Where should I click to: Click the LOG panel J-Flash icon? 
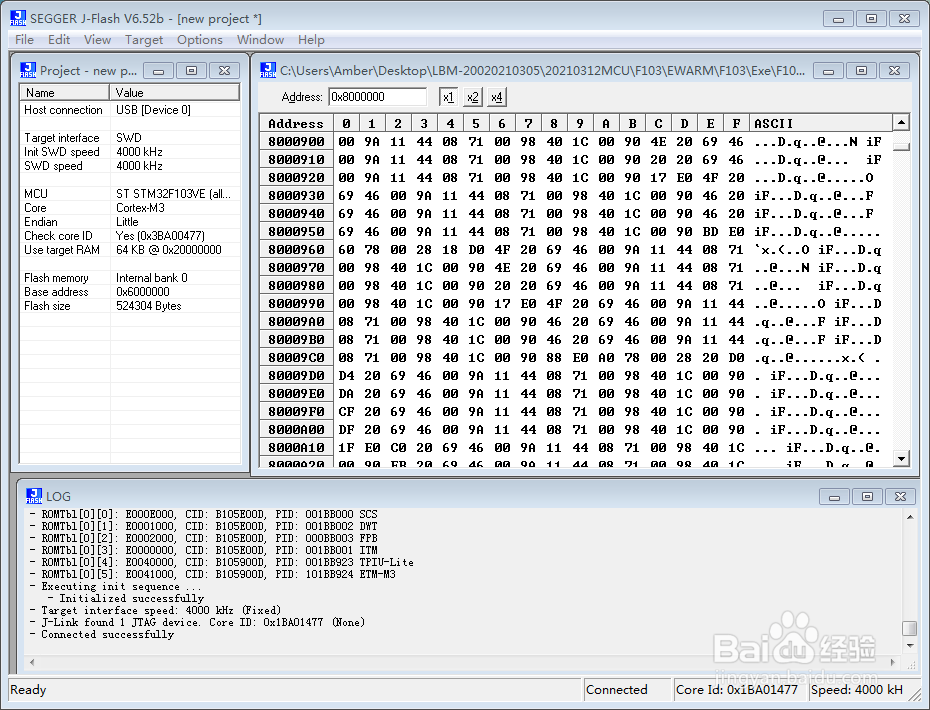[34, 496]
